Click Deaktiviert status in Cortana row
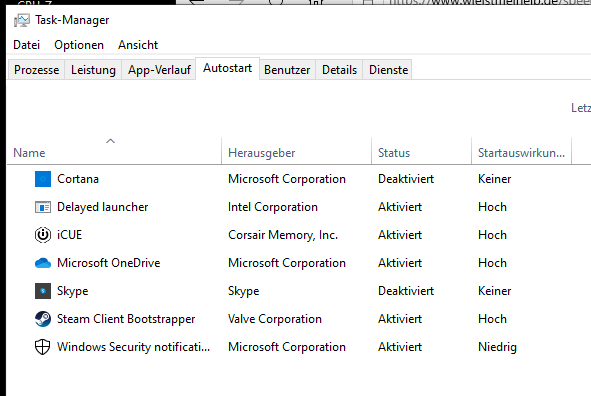The image size is (591, 396). 406,179
